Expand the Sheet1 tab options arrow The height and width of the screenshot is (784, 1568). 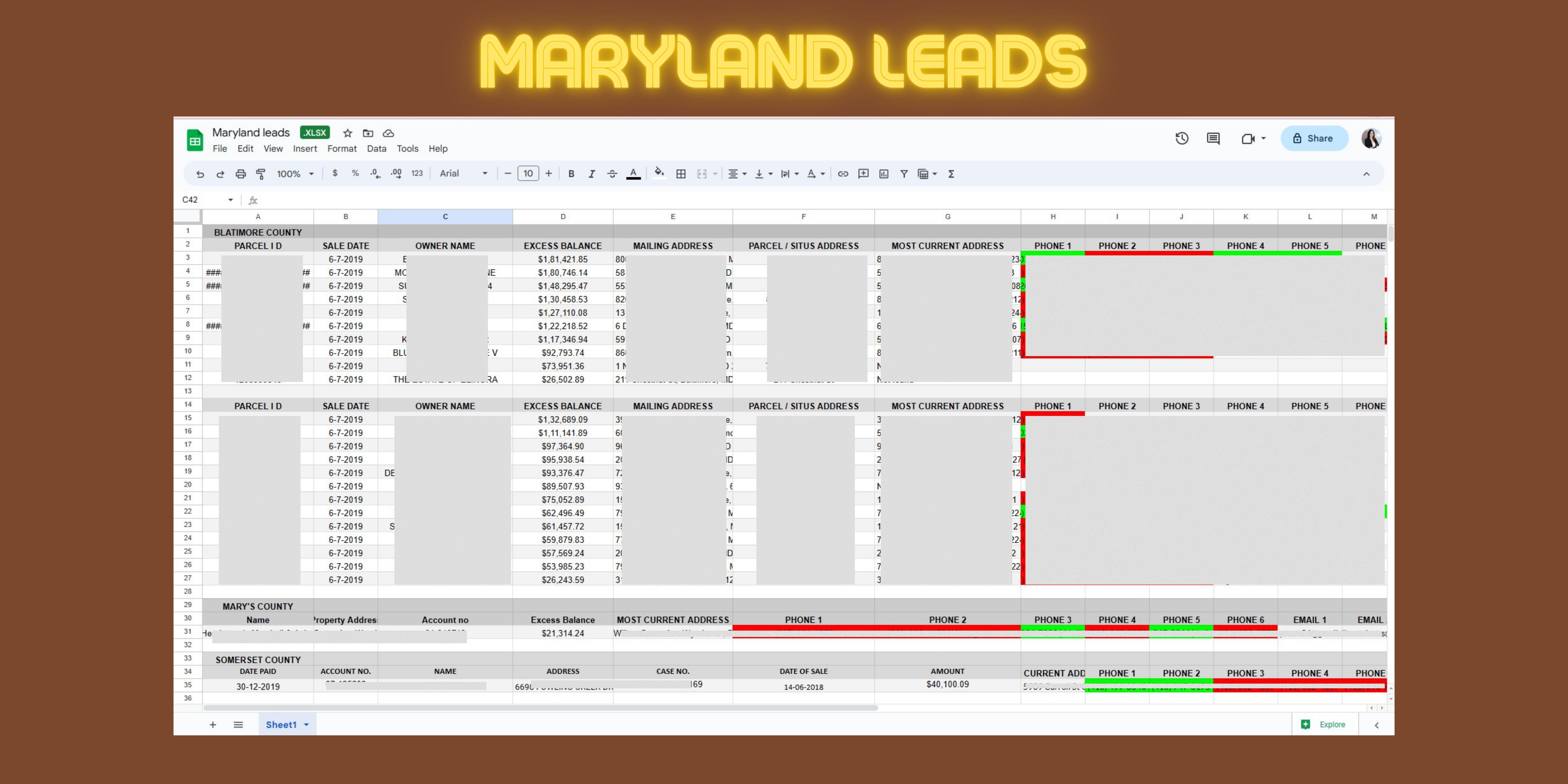306,724
